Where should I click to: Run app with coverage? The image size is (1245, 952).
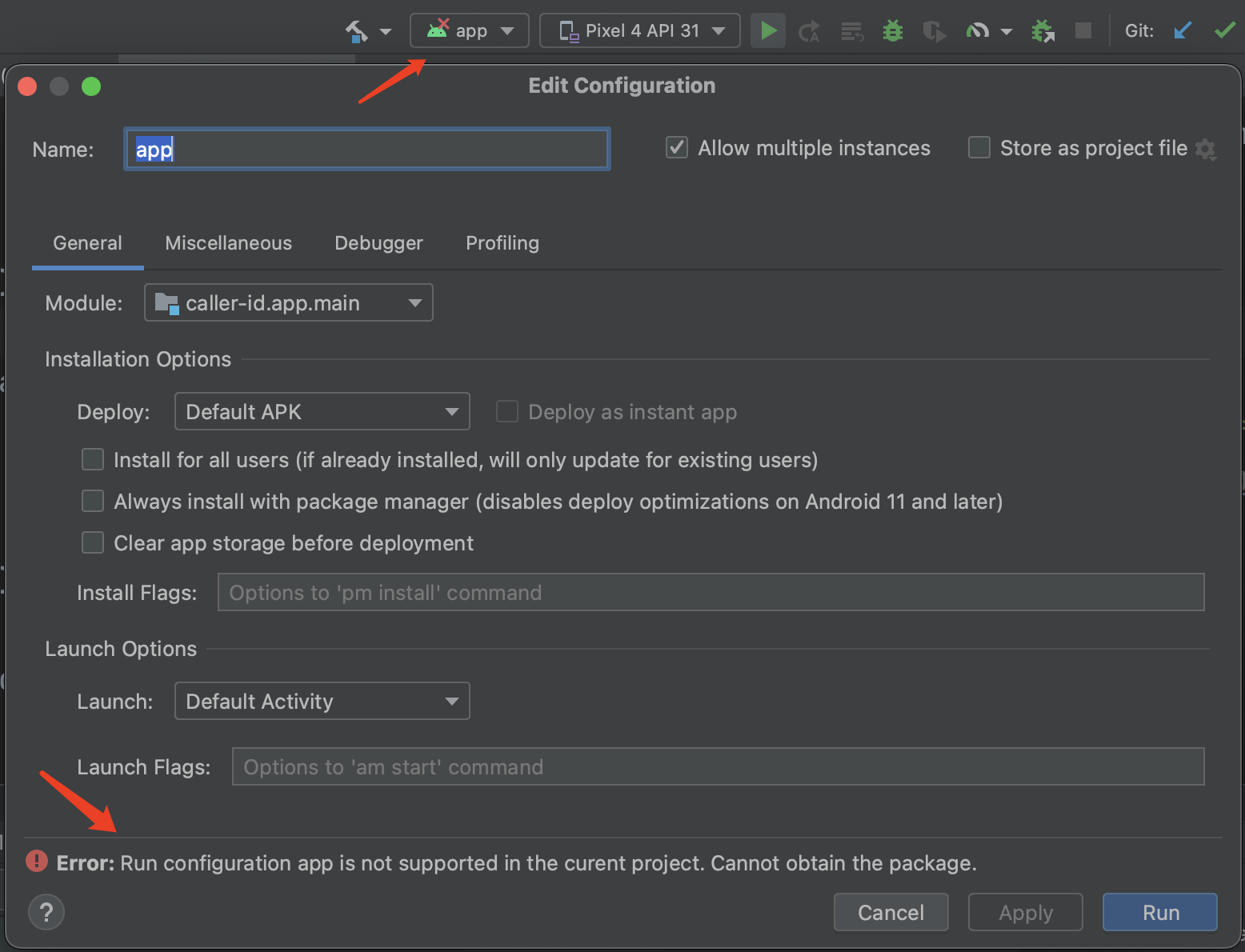click(x=935, y=30)
